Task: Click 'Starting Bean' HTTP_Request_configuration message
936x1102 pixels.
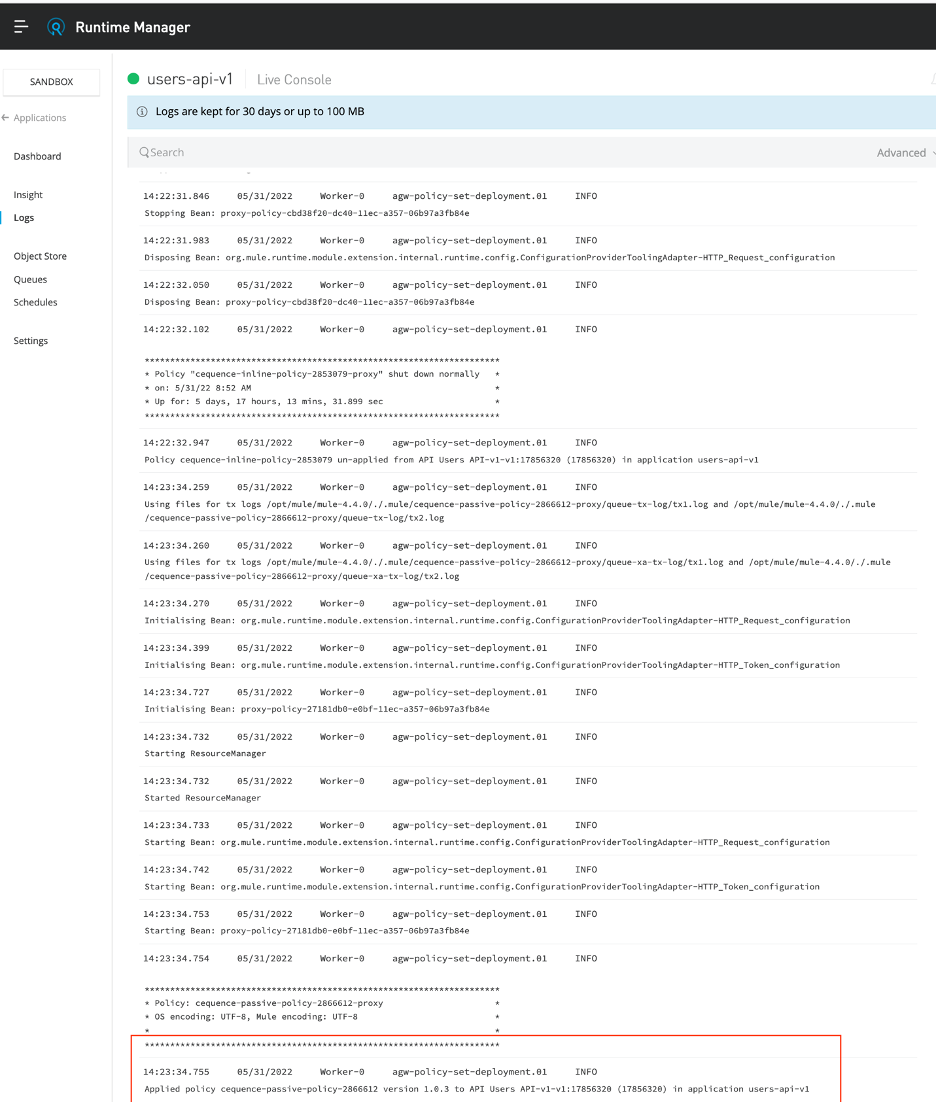Action: [x=487, y=843]
